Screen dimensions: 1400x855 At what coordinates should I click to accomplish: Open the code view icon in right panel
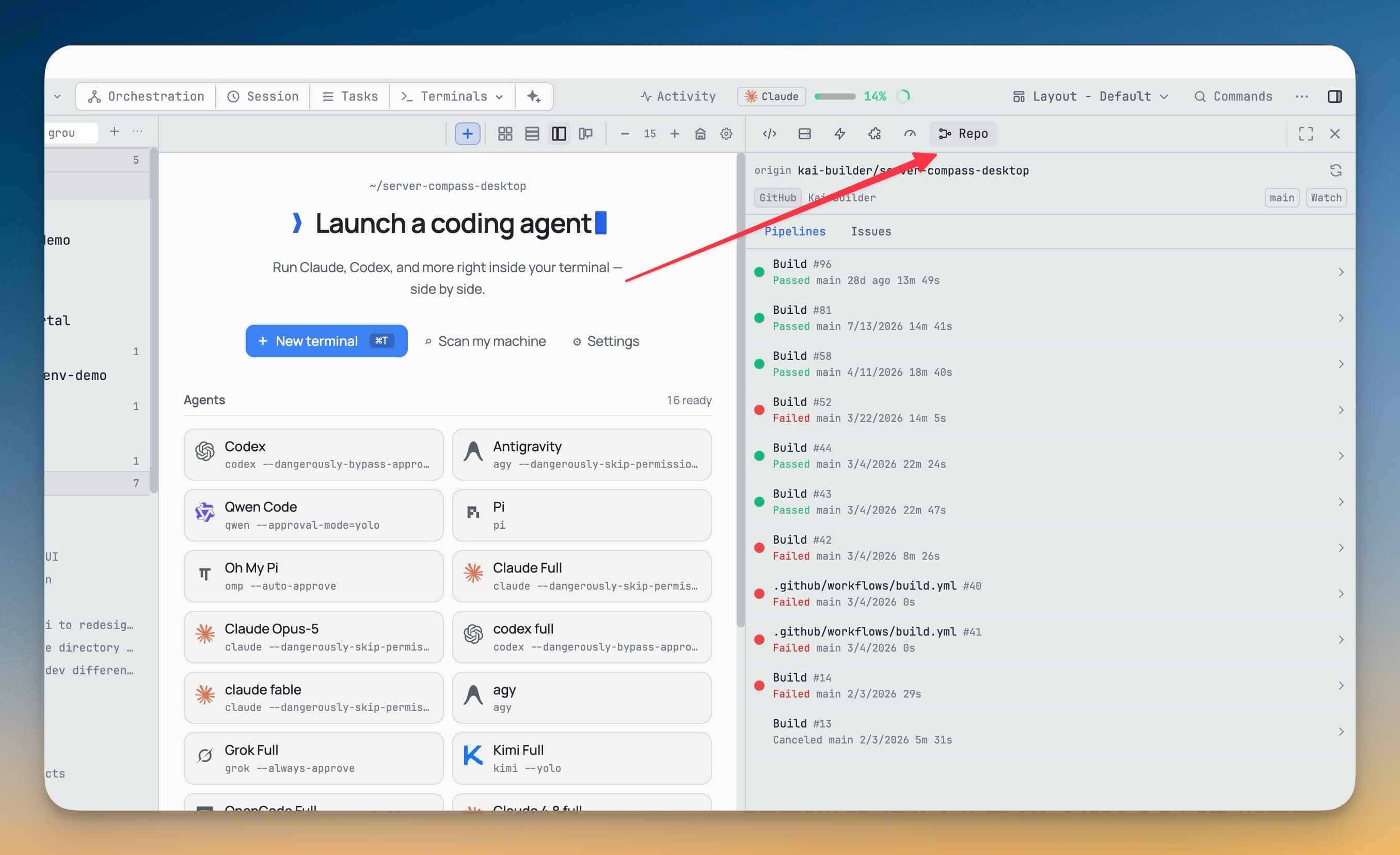[769, 134]
